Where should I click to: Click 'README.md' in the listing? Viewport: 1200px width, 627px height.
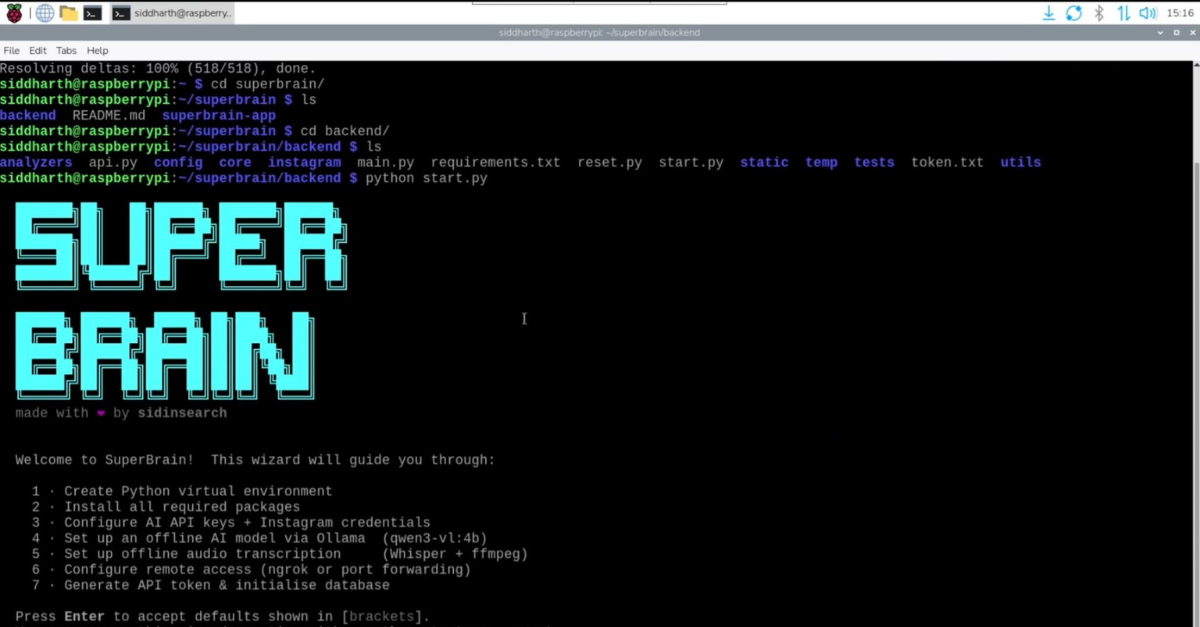pos(109,116)
